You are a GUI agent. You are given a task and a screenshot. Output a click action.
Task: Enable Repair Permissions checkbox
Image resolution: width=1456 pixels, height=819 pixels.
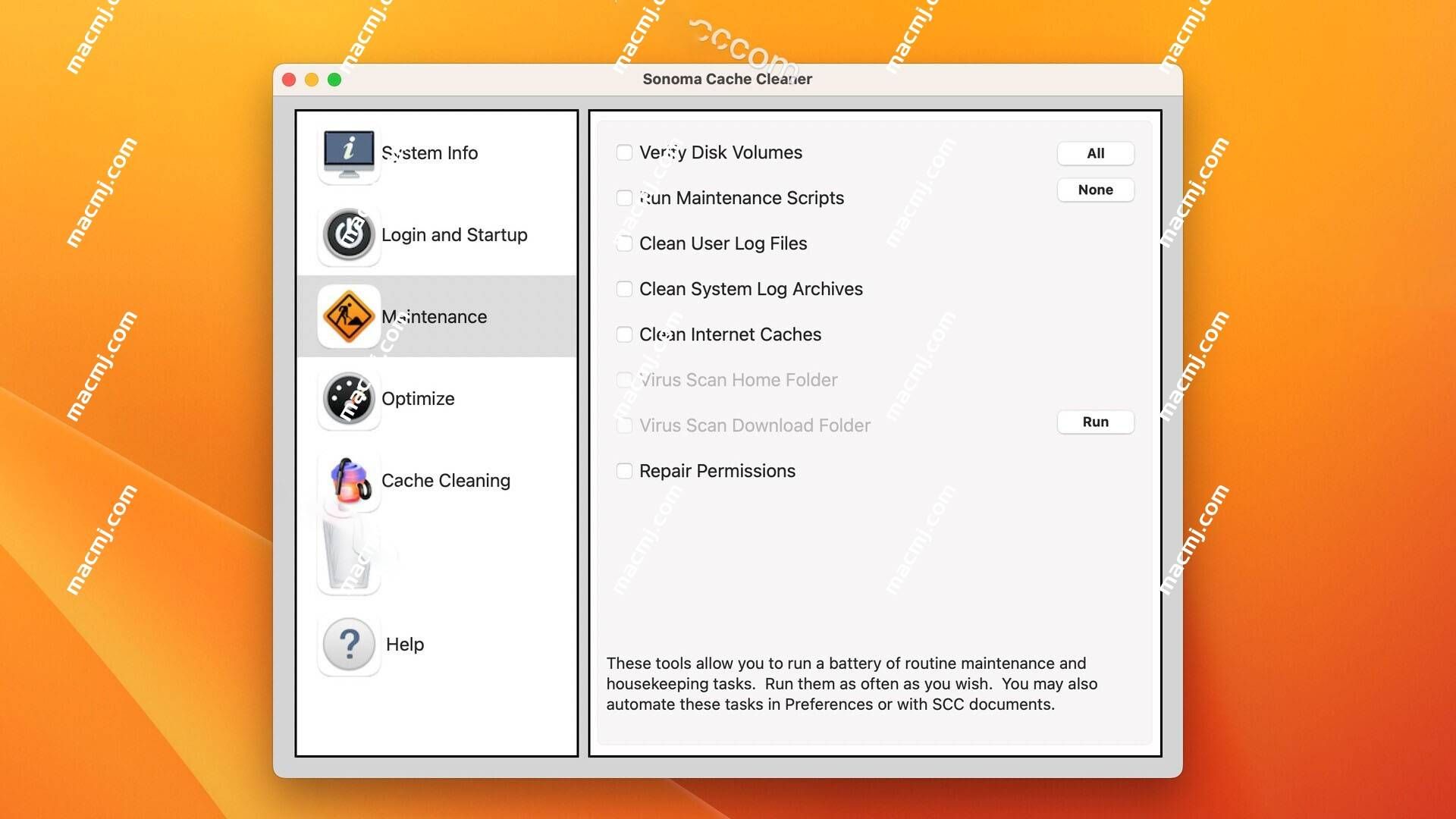click(624, 471)
